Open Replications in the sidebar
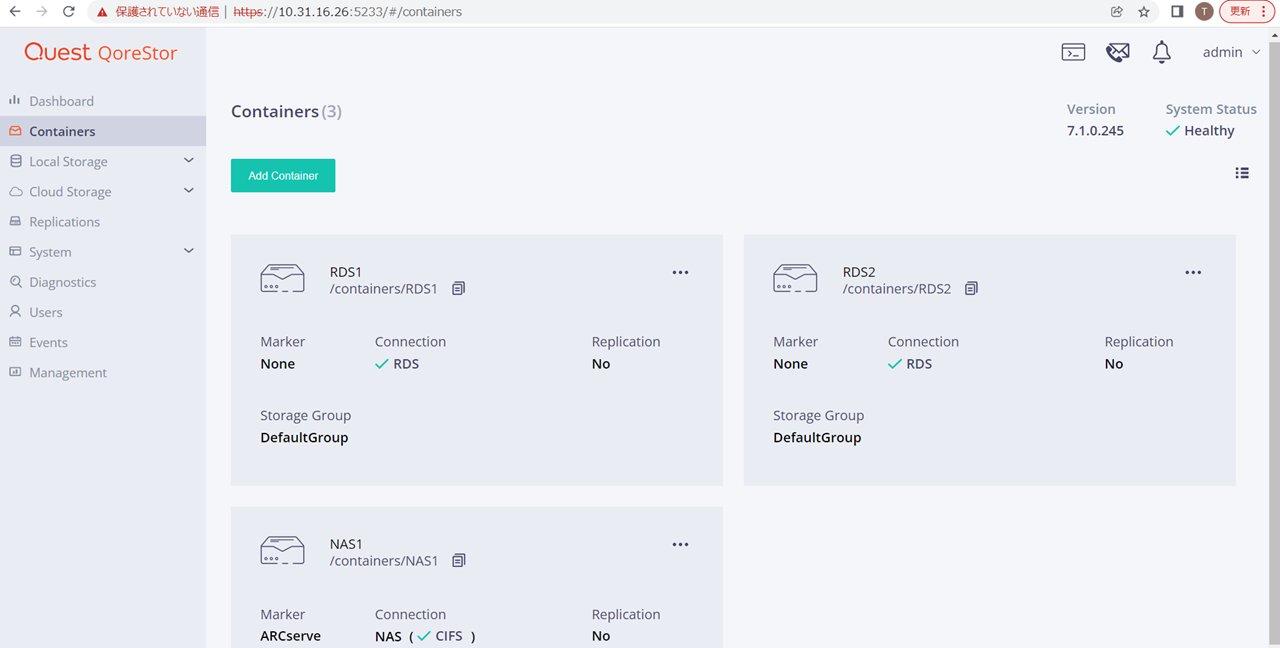 coord(64,221)
